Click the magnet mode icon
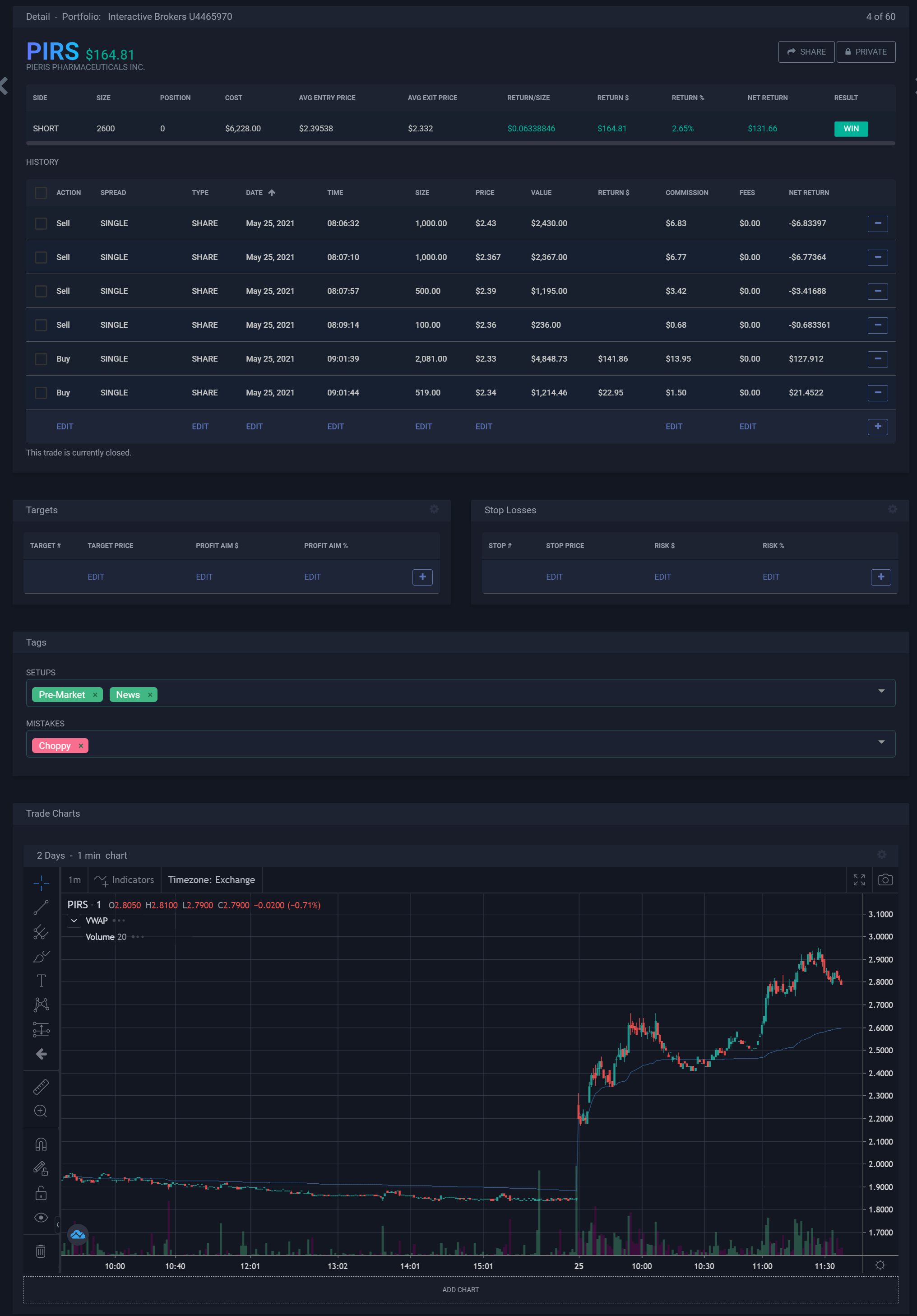This screenshot has height=1316, width=917. coord(41,1144)
